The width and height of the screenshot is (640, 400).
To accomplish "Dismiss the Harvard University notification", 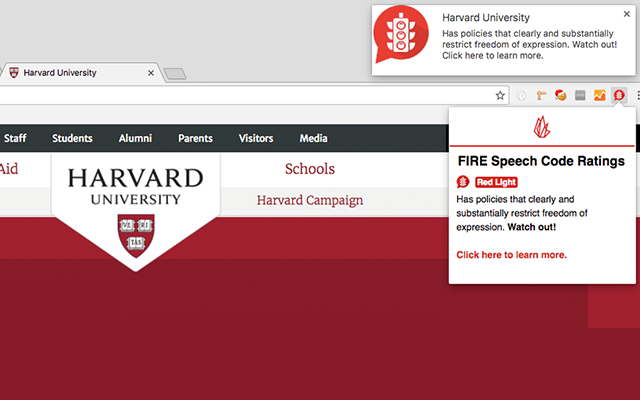I will [x=627, y=14].
